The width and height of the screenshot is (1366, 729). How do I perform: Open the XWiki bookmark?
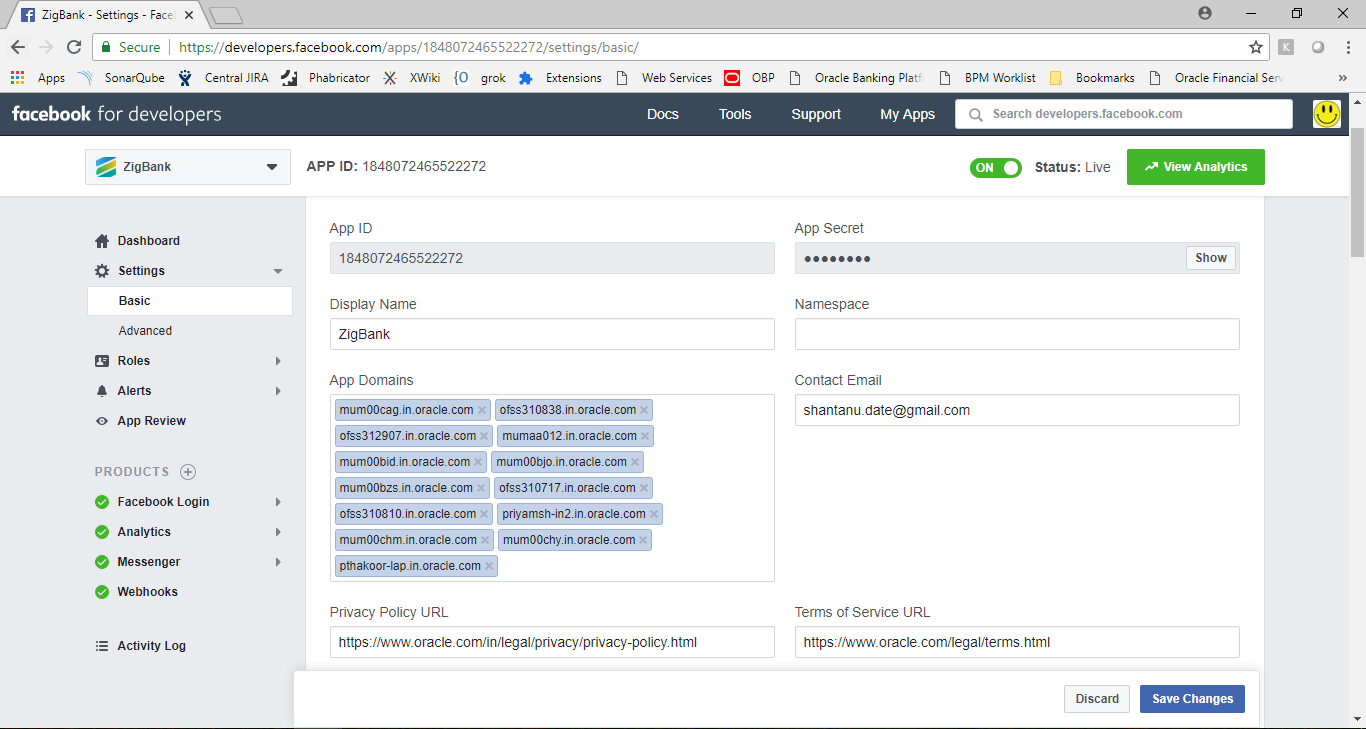(412, 78)
